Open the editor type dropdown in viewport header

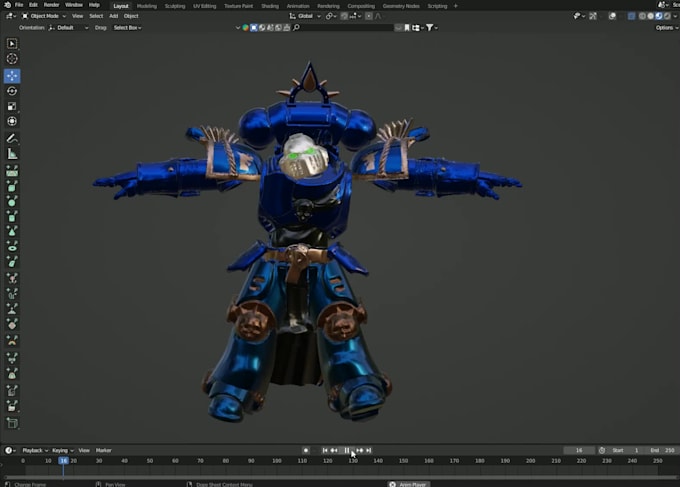point(11,16)
